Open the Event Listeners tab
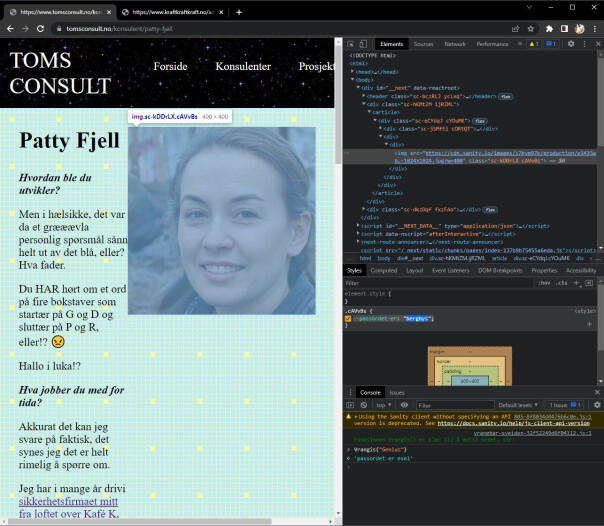 point(450,270)
